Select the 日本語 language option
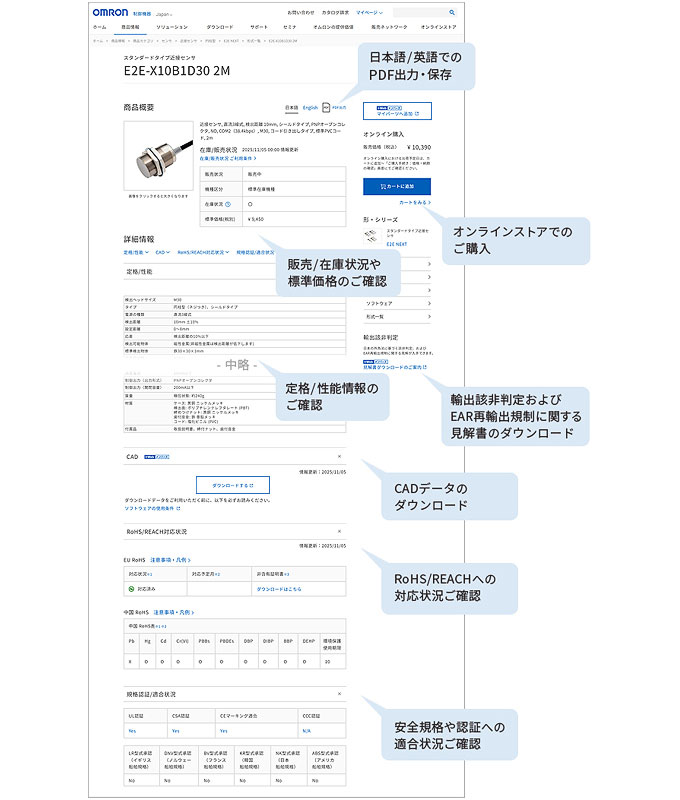Image resolution: width=680 pixels, height=800 pixels. (x=291, y=106)
